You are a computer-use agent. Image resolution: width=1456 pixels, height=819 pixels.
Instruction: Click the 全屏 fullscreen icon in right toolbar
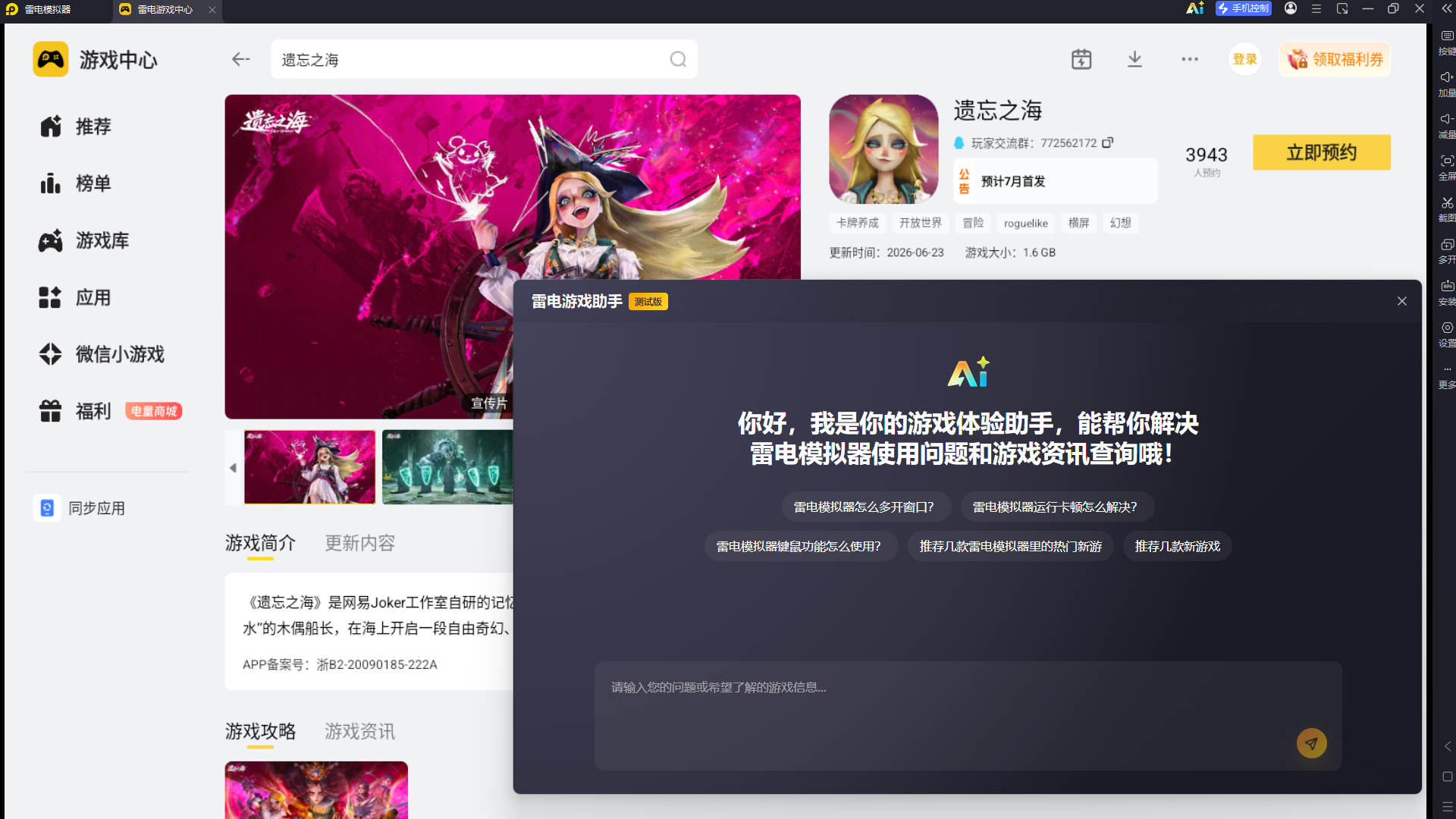point(1447,161)
